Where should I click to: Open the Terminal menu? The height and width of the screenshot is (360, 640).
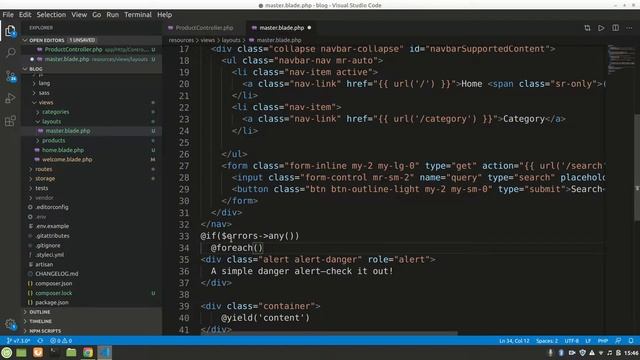[x=138, y=15]
